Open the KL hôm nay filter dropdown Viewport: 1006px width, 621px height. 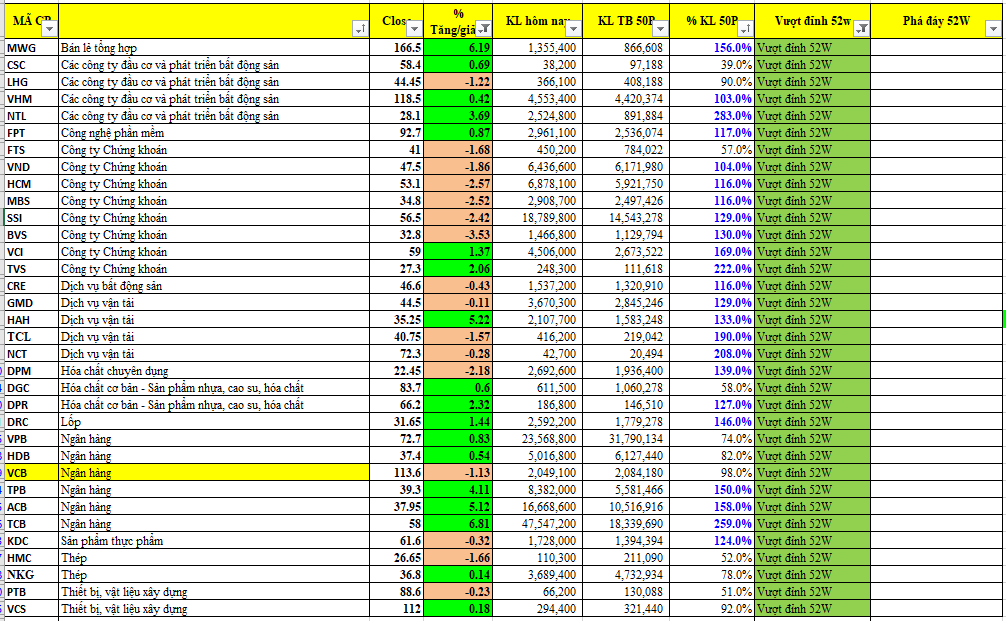pyautogui.click(x=573, y=30)
